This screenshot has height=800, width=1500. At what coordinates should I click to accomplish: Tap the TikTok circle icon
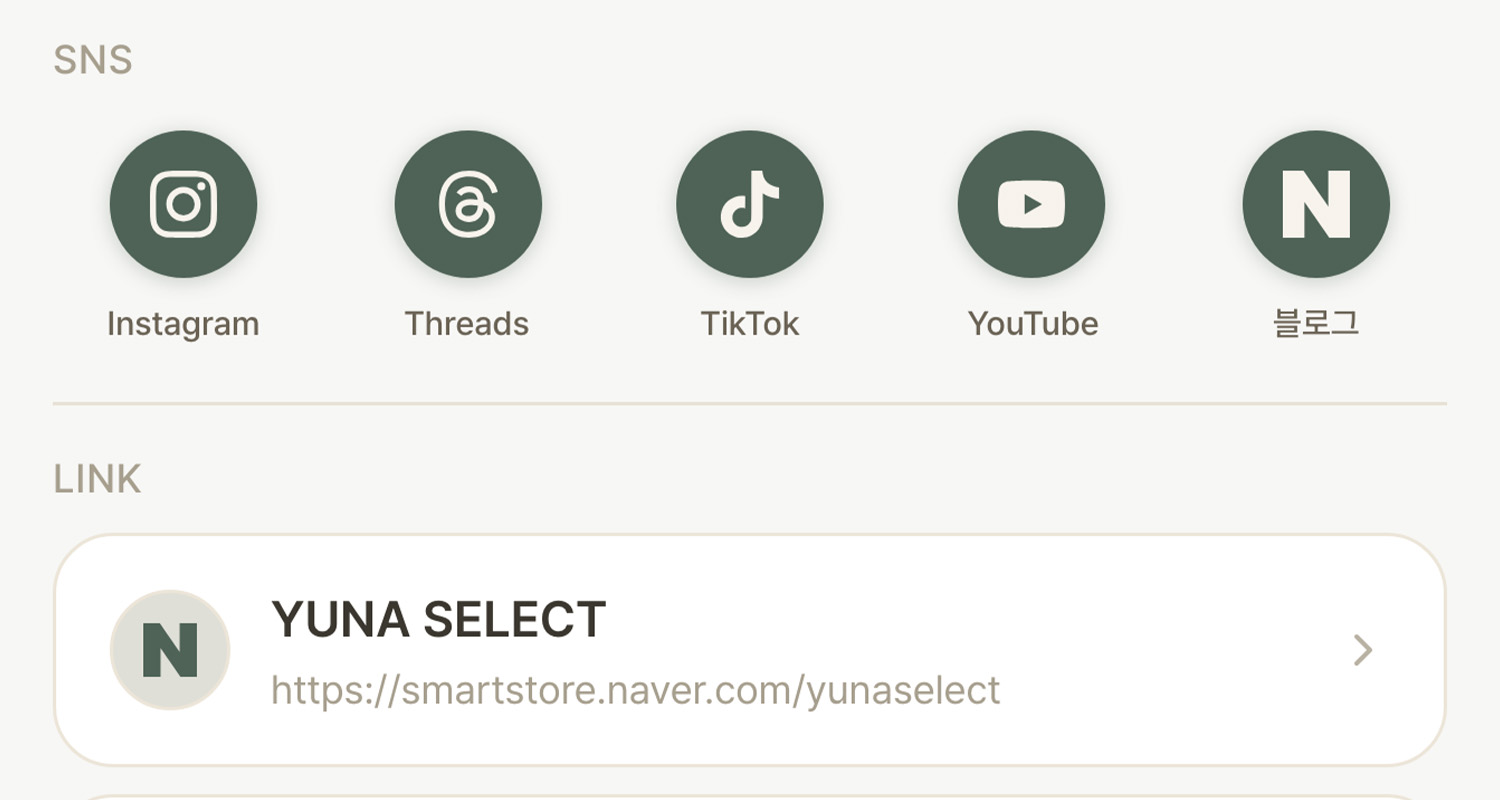point(750,204)
